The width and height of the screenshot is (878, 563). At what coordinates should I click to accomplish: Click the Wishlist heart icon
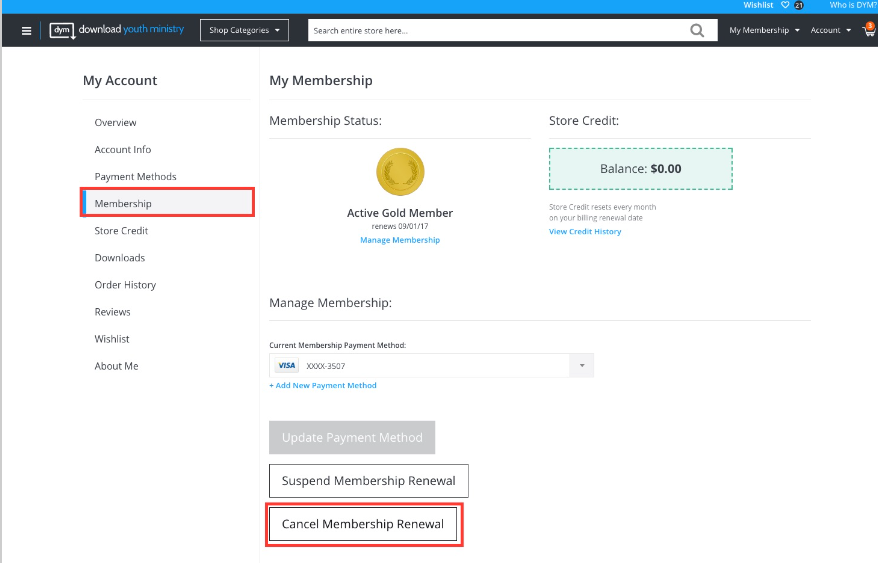(x=783, y=5)
